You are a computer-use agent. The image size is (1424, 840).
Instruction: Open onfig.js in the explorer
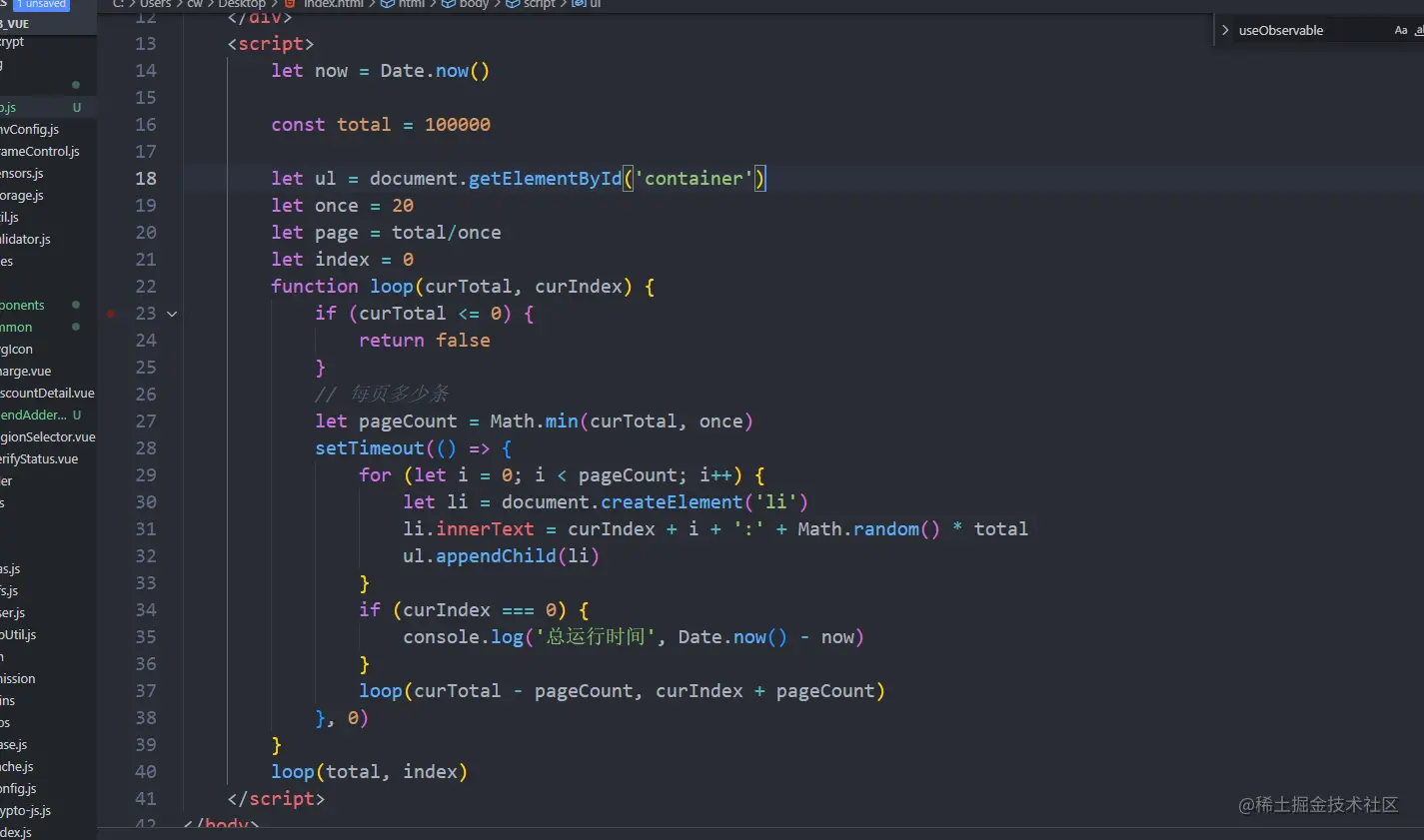click(x=18, y=788)
